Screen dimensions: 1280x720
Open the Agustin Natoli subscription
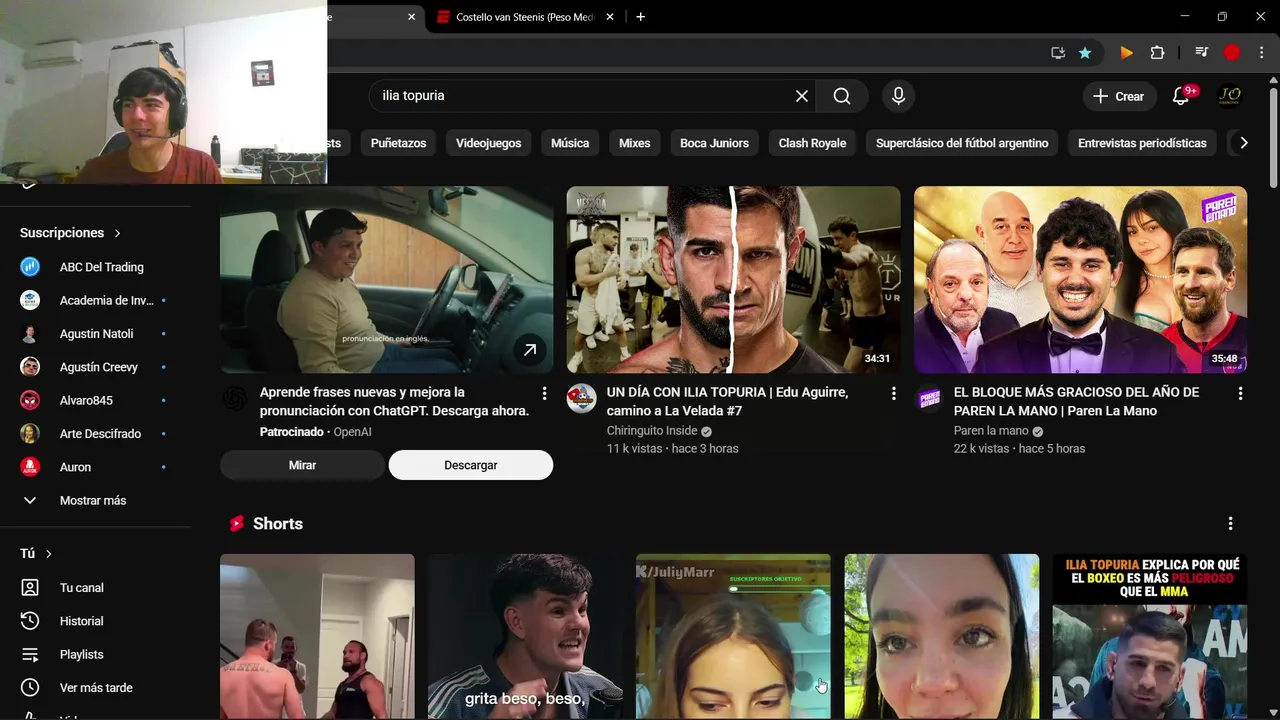tap(95, 334)
